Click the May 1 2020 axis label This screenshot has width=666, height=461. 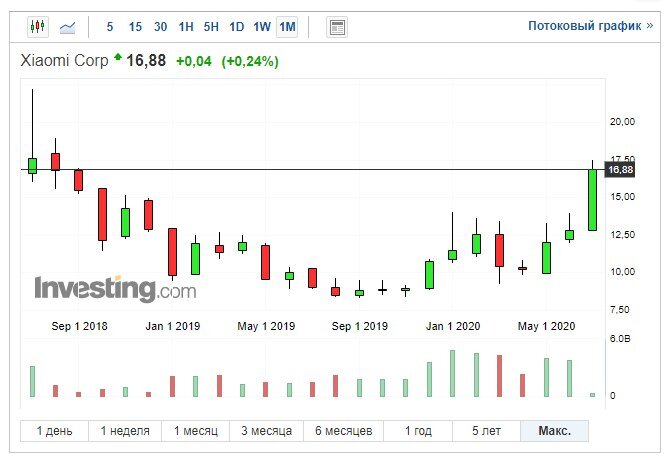[546, 326]
